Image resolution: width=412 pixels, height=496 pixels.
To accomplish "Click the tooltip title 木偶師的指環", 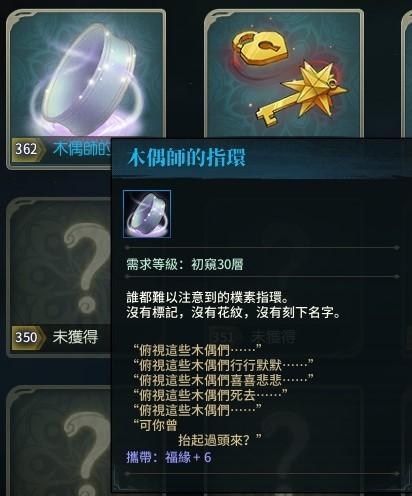I will pos(187,157).
